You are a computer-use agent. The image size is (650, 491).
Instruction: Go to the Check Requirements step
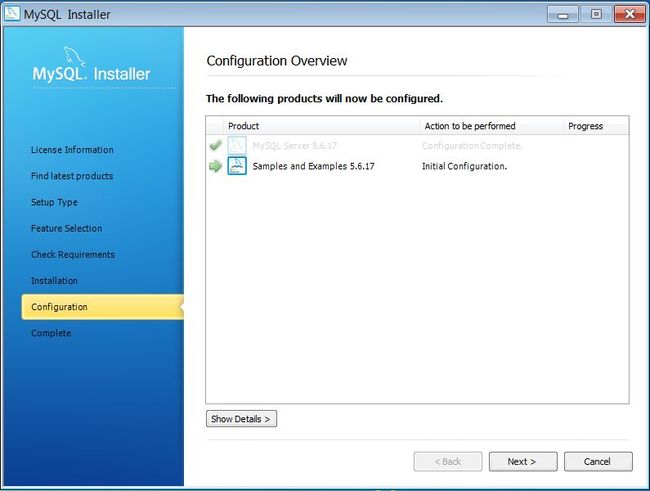[73, 255]
